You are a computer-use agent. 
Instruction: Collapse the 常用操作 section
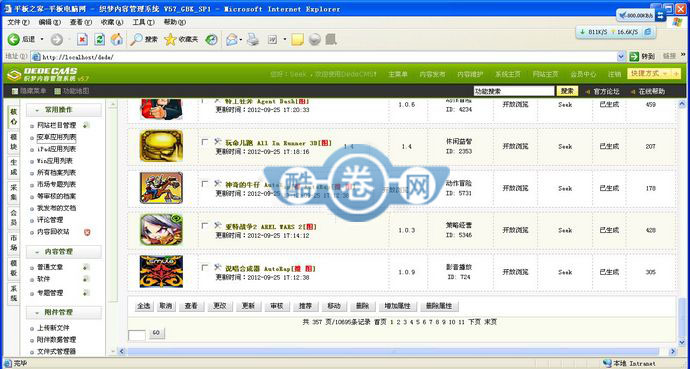tap(64, 110)
